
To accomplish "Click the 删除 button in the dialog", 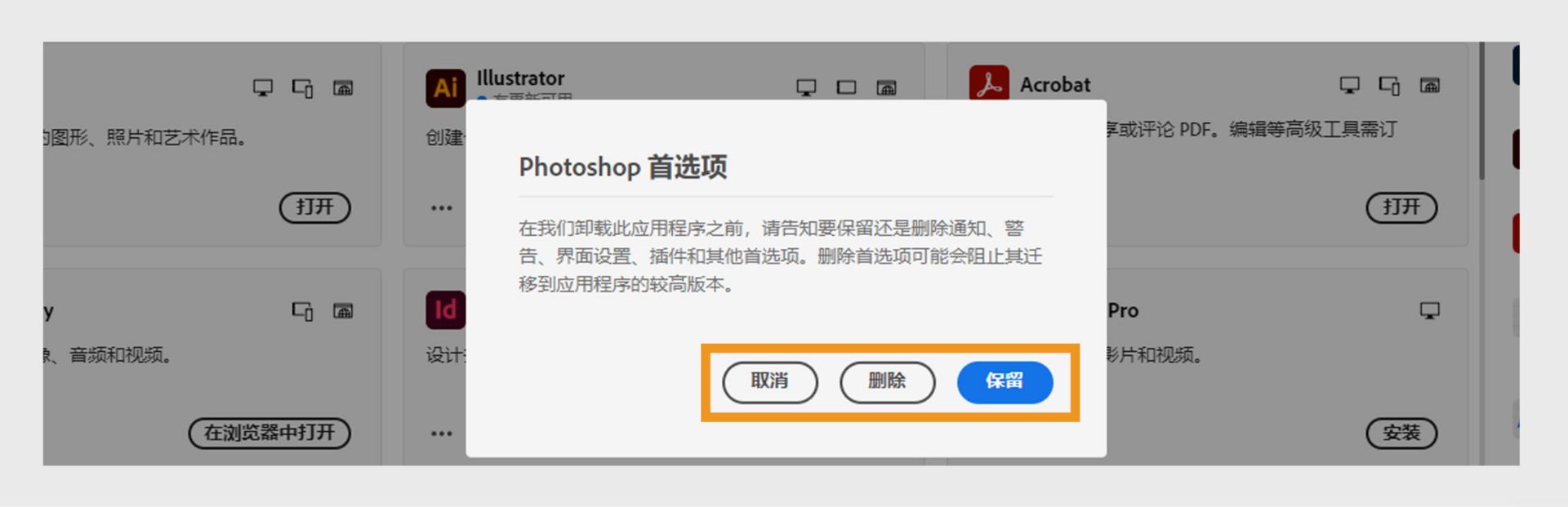I will (x=887, y=382).
